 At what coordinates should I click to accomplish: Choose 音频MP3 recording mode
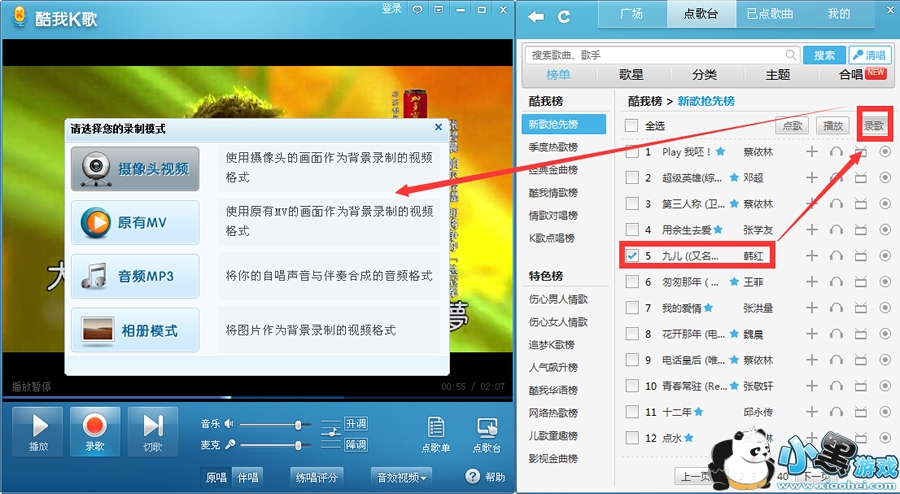tap(135, 277)
